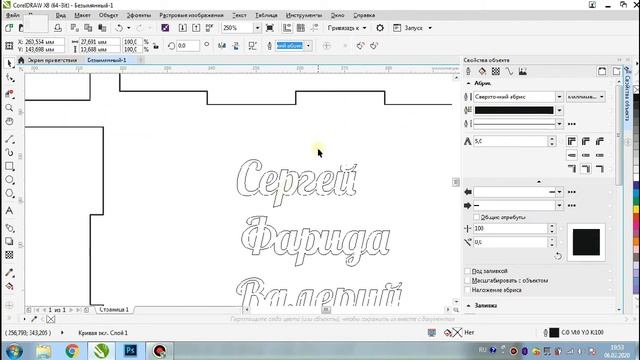Click the Publish to PDF icon
Screen dimensions: 640x360
click(x=209, y=28)
